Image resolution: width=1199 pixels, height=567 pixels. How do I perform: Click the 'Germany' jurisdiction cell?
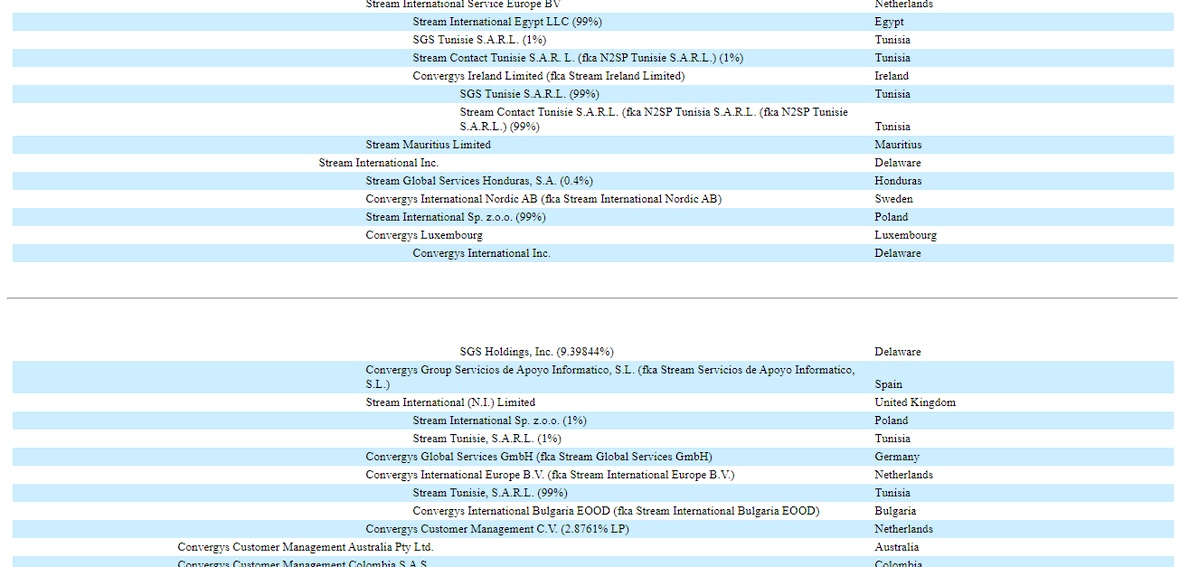tap(897, 457)
